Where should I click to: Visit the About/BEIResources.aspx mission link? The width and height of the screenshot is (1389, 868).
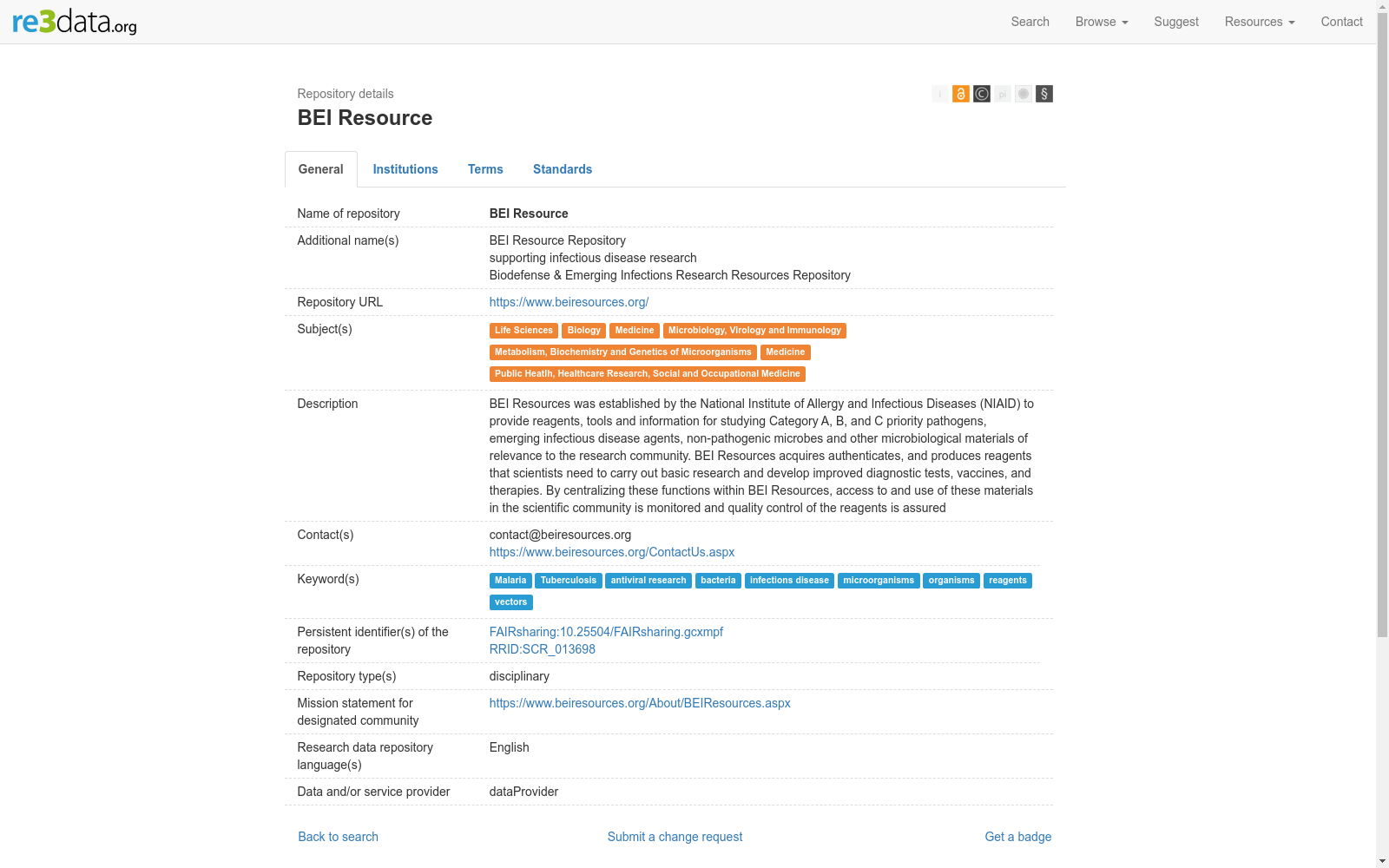pyautogui.click(x=640, y=703)
